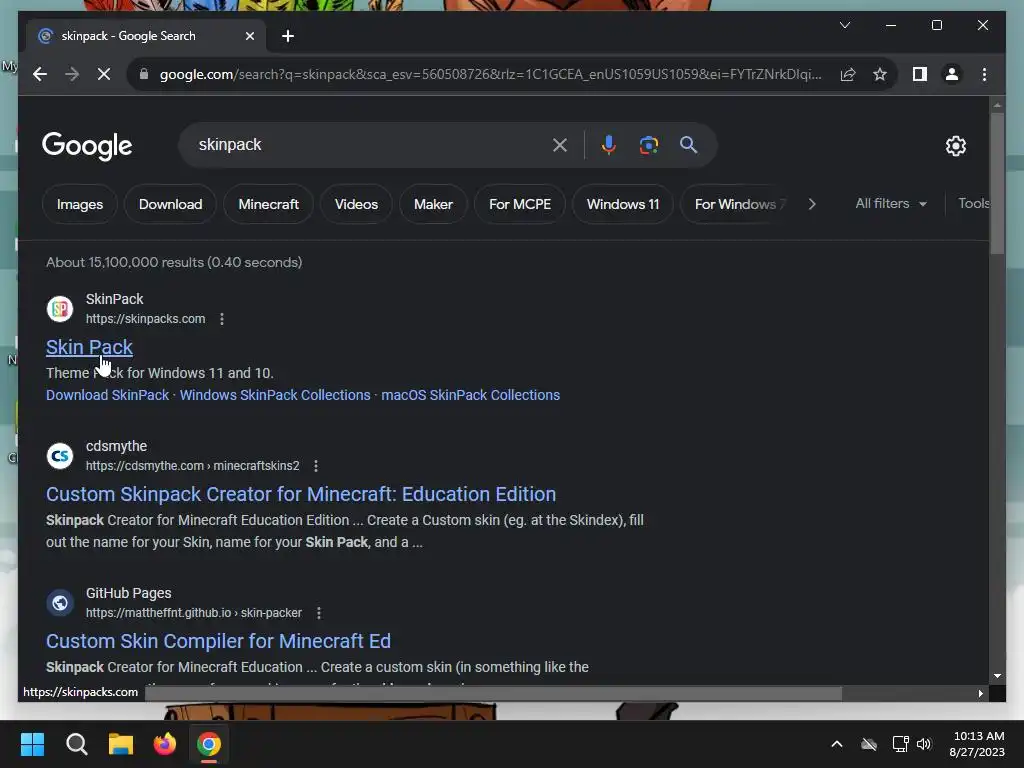Viewport: 1024px width, 768px height.
Task: Click the https://skinpacks.com URL text
Action: pos(146,319)
